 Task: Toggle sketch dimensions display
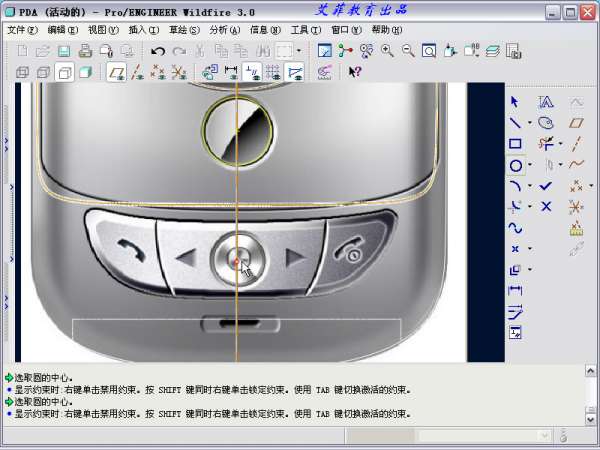click(231, 72)
